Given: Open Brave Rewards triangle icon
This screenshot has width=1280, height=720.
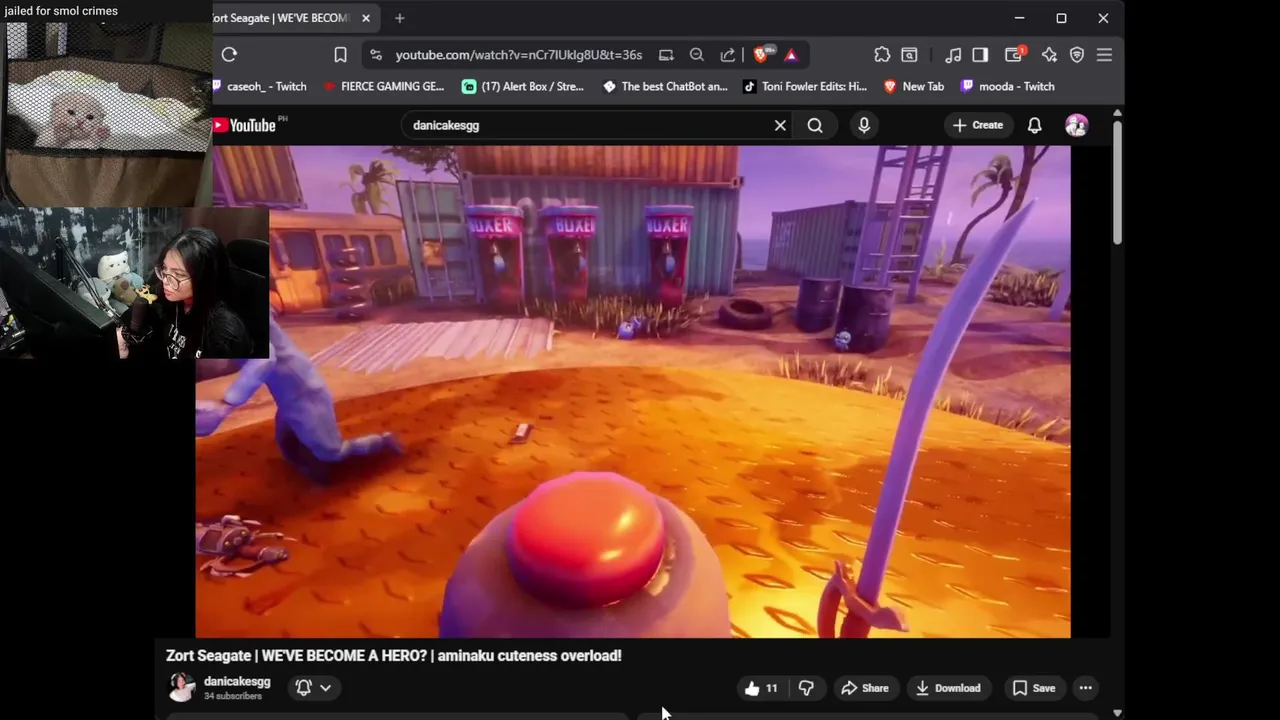Looking at the screenshot, I should (791, 55).
